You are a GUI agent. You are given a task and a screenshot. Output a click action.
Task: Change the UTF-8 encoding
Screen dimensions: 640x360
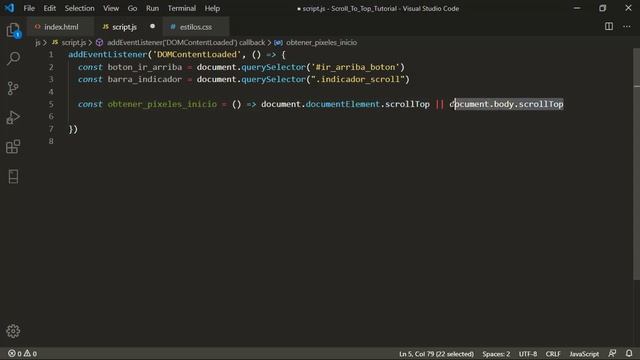pyautogui.click(x=527, y=354)
